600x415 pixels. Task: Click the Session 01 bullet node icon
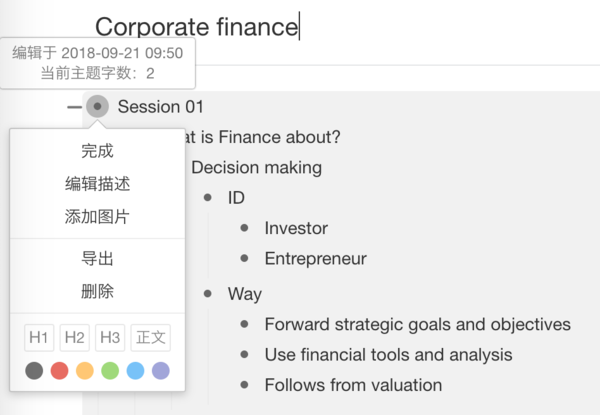(98, 106)
